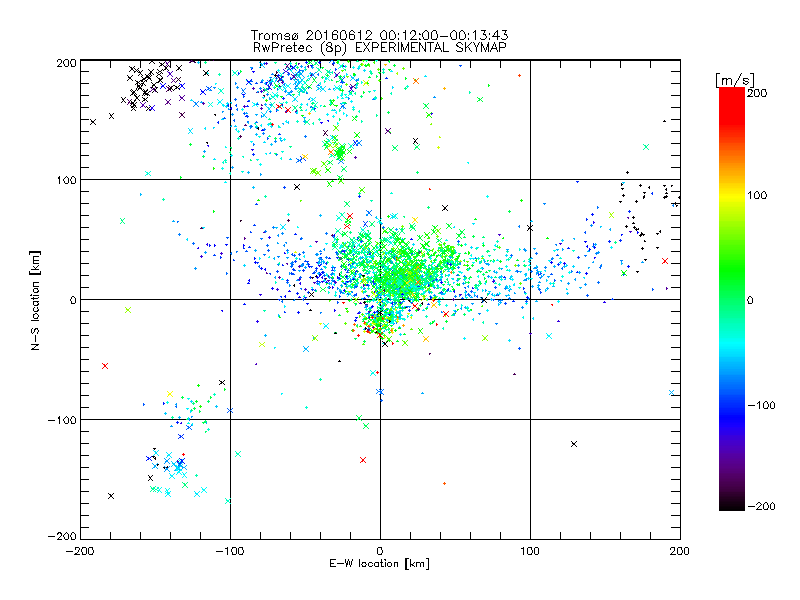Click the red X marker near the left edge below zero
800x600 pixels.
105,366
